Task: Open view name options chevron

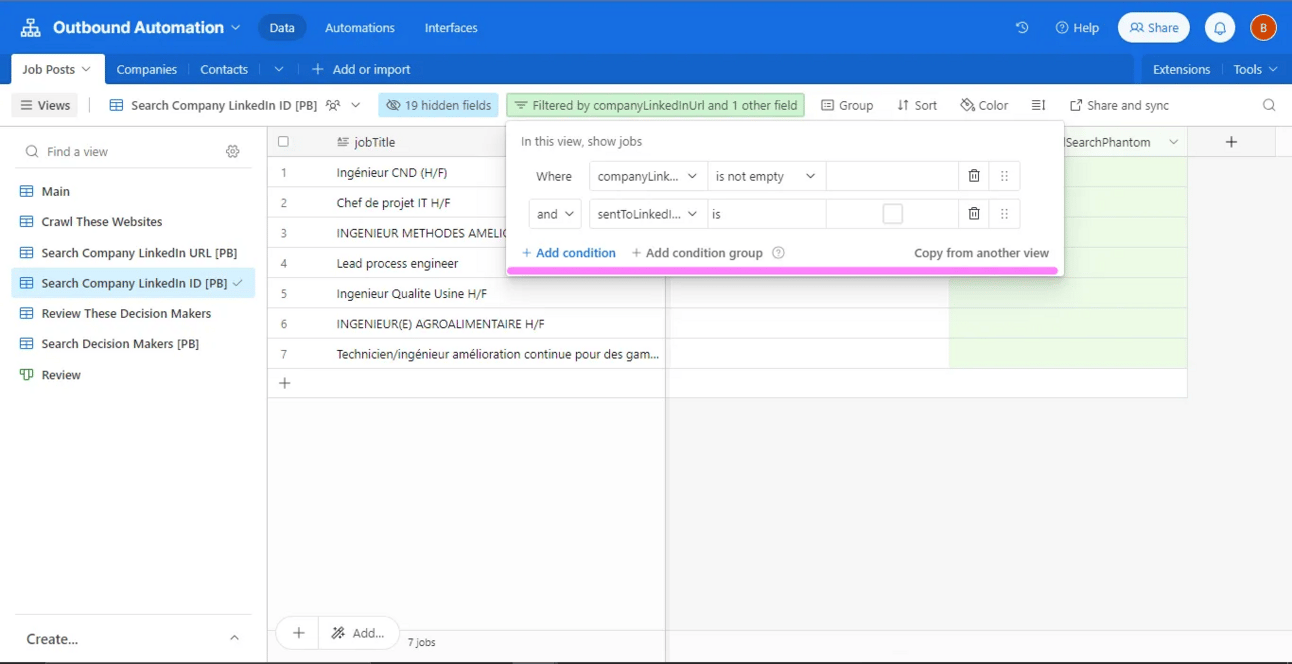Action: click(356, 105)
